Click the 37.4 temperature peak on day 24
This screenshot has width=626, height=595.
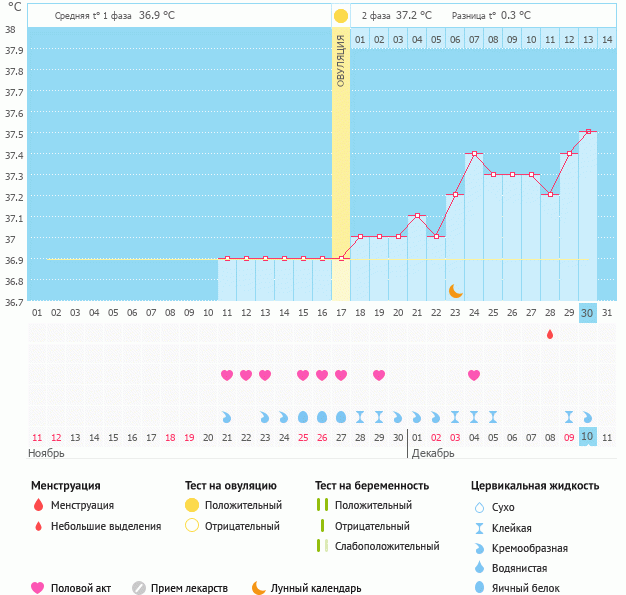pyautogui.click(x=474, y=154)
